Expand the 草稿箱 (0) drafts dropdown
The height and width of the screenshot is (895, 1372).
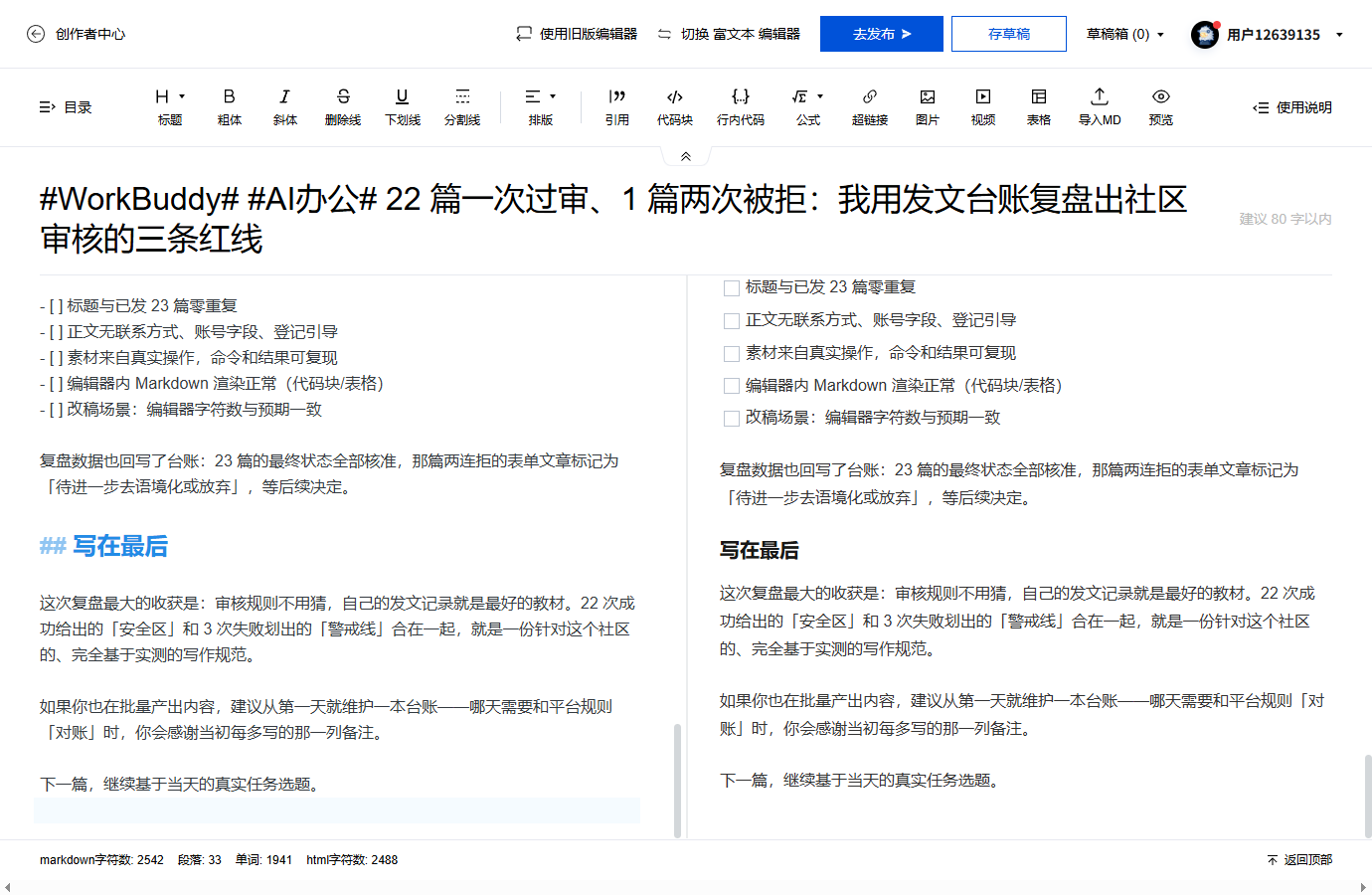click(x=1124, y=34)
